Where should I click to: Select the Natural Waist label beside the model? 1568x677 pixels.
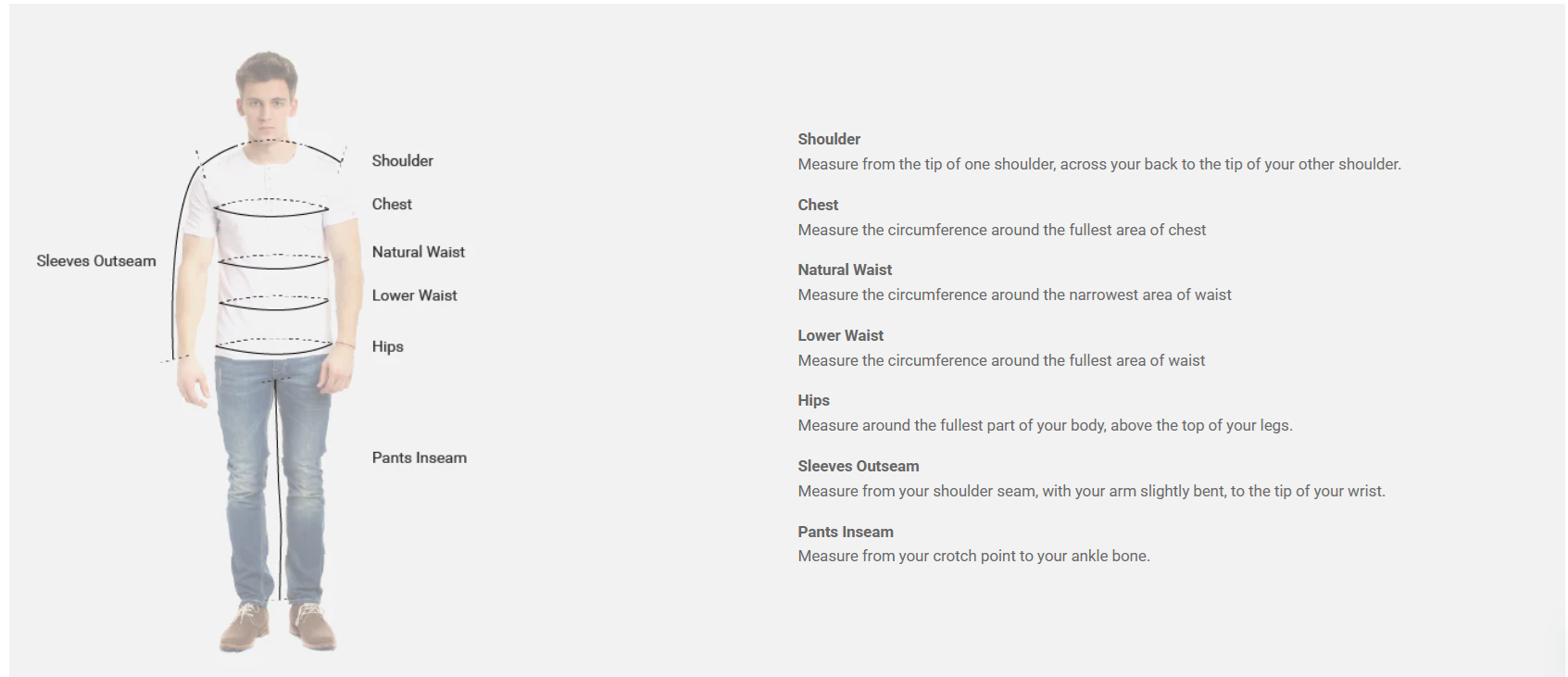[x=418, y=252]
